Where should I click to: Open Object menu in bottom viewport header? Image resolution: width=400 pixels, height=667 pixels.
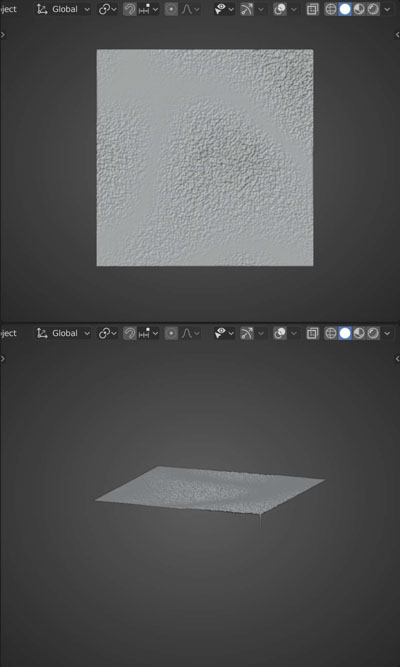coord(8,333)
